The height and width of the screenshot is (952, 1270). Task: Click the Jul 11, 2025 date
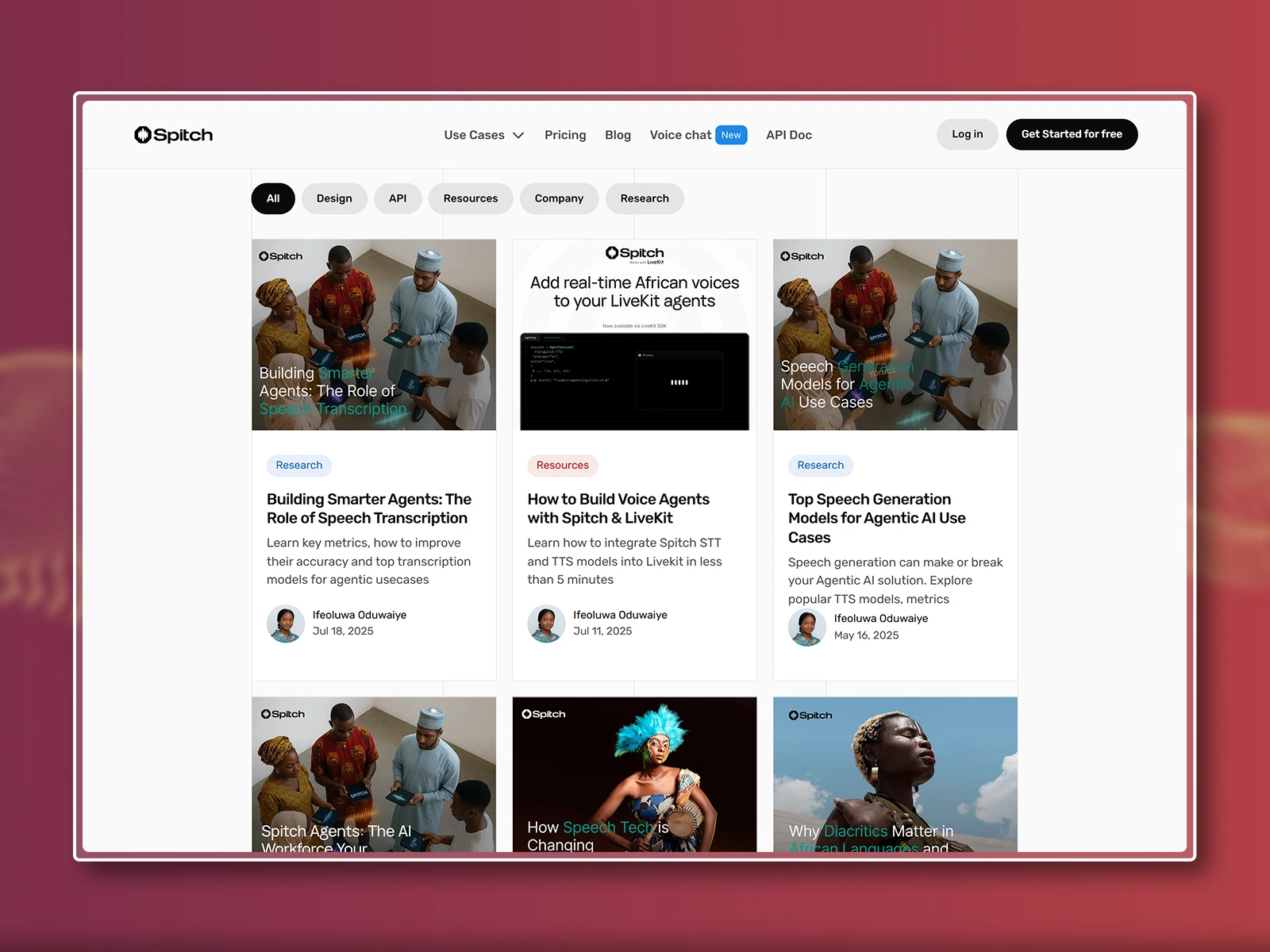coord(603,631)
